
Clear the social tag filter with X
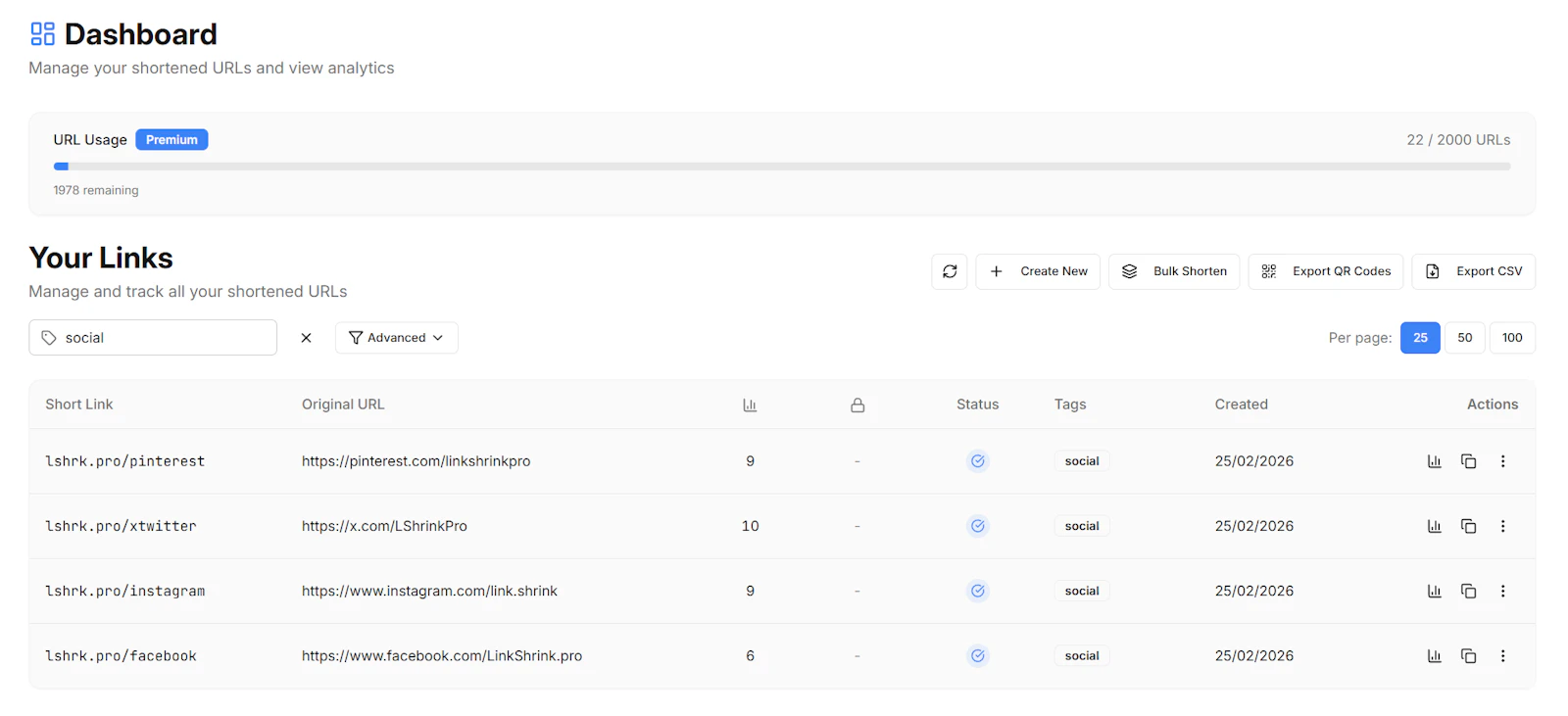(306, 338)
